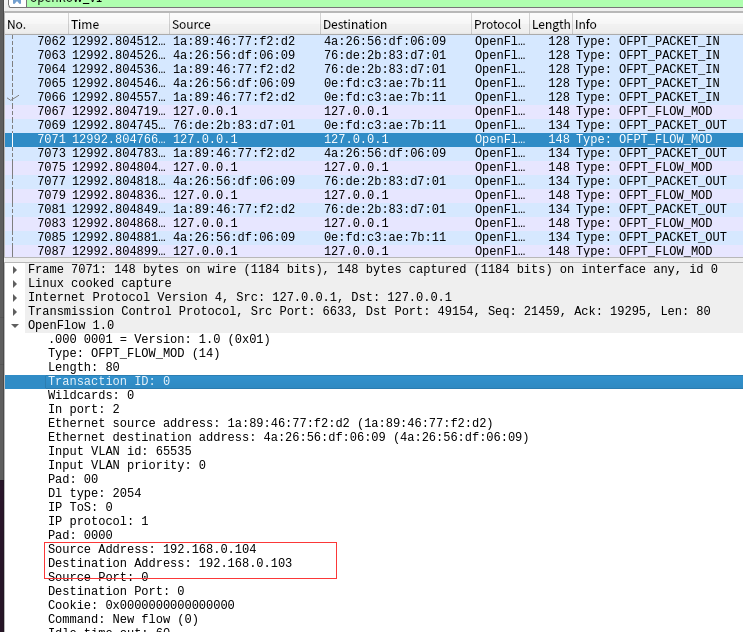Select packet 7065 row

click(x=374, y=83)
